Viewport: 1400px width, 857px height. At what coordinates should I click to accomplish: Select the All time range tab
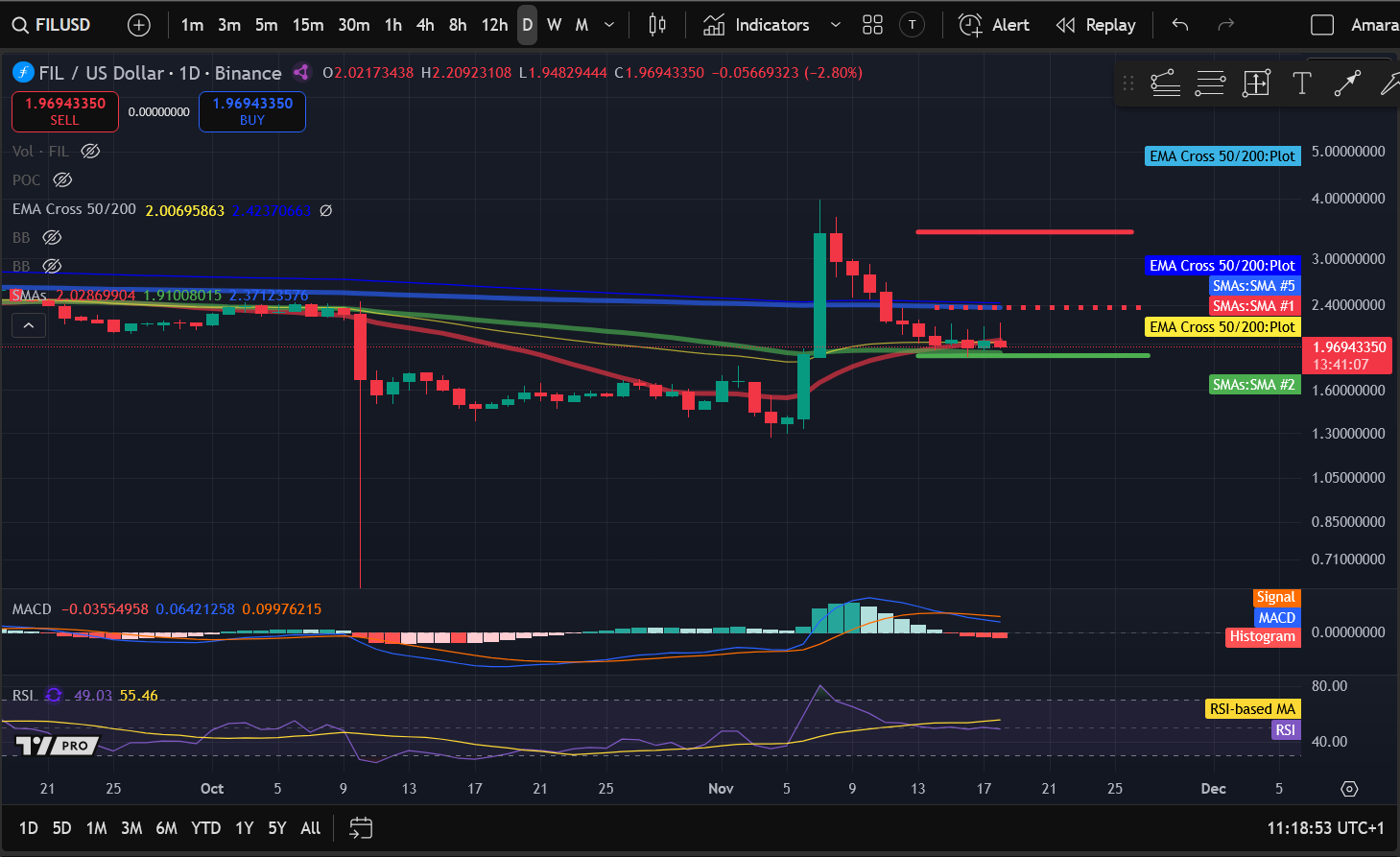tap(310, 827)
